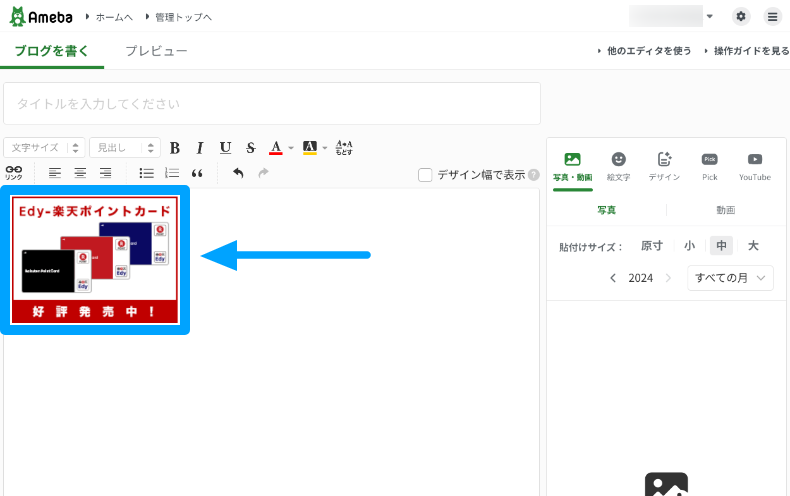The width and height of the screenshot is (790, 496).
Task: Open the settings gear icon
Action: pyautogui.click(x=741, y=17)
